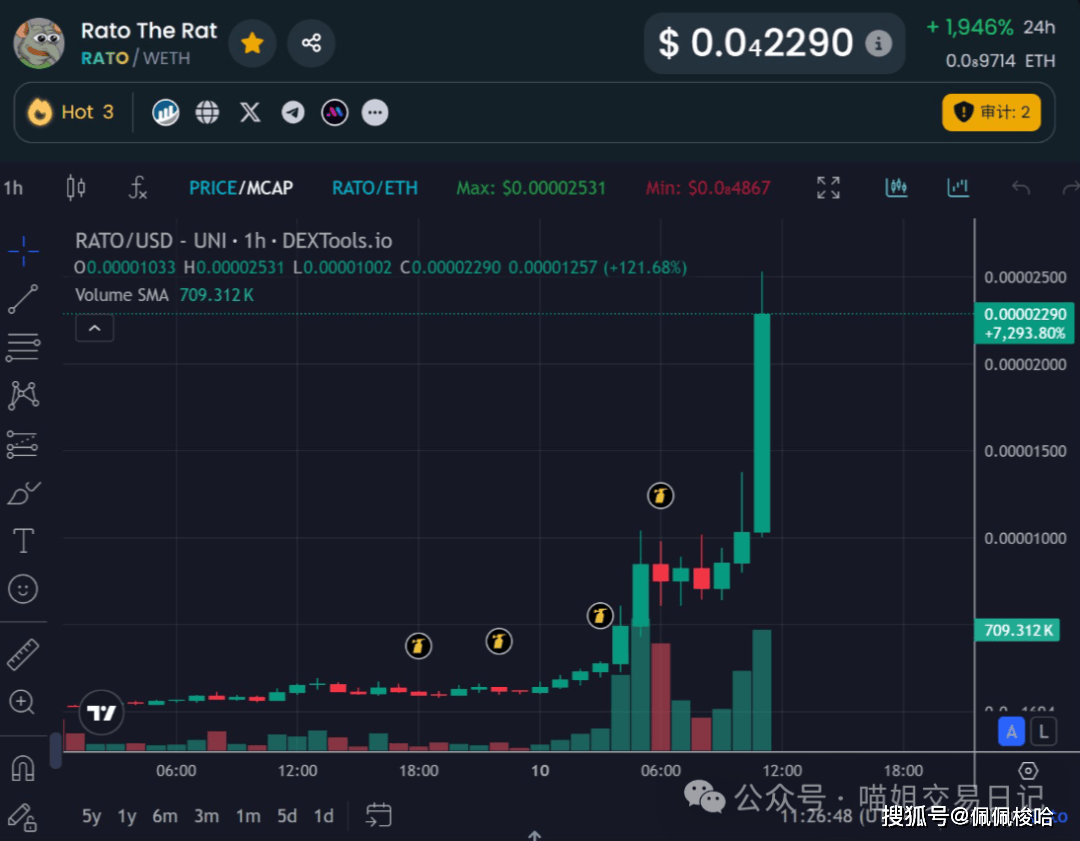Enter fullscreen chart mode
This screenshot has width=1080, height=841.
pos(827,187)
